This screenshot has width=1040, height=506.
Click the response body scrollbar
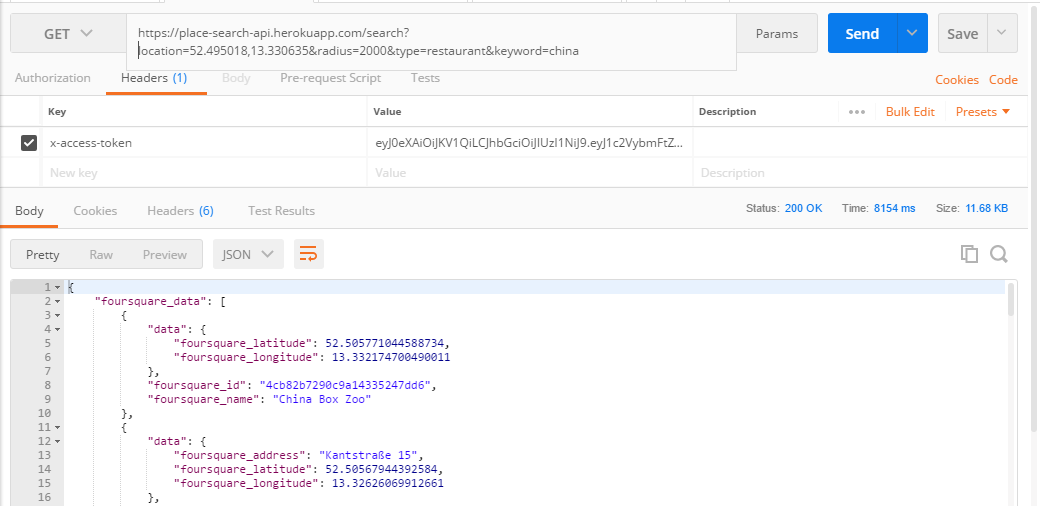1011,298
